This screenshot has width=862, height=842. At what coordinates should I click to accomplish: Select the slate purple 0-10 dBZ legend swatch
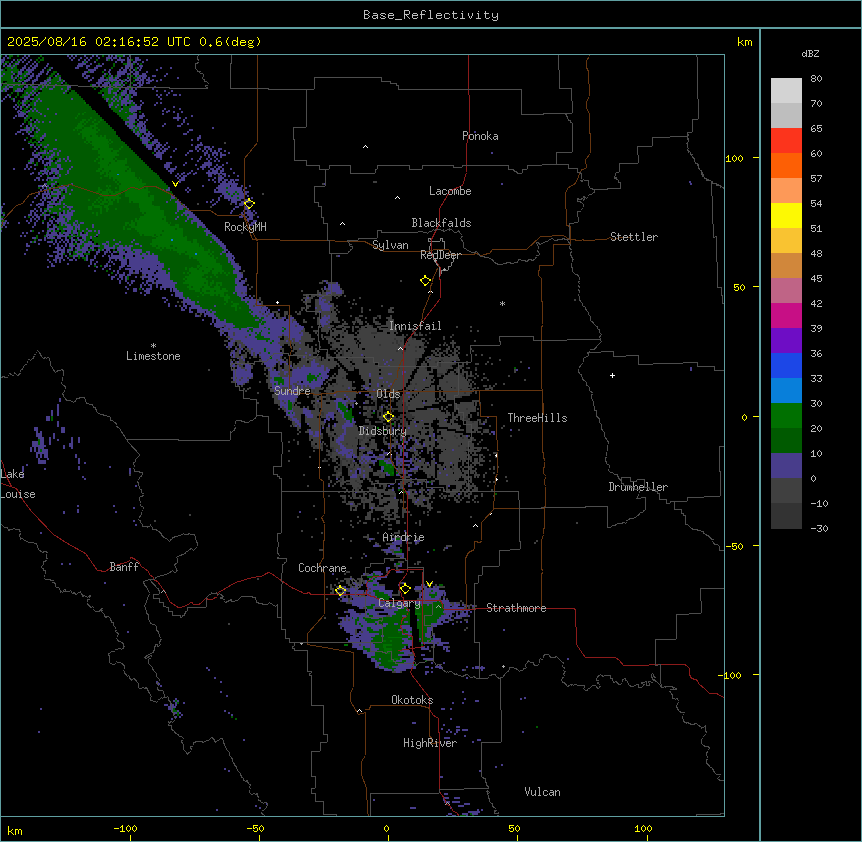(786, 466)
